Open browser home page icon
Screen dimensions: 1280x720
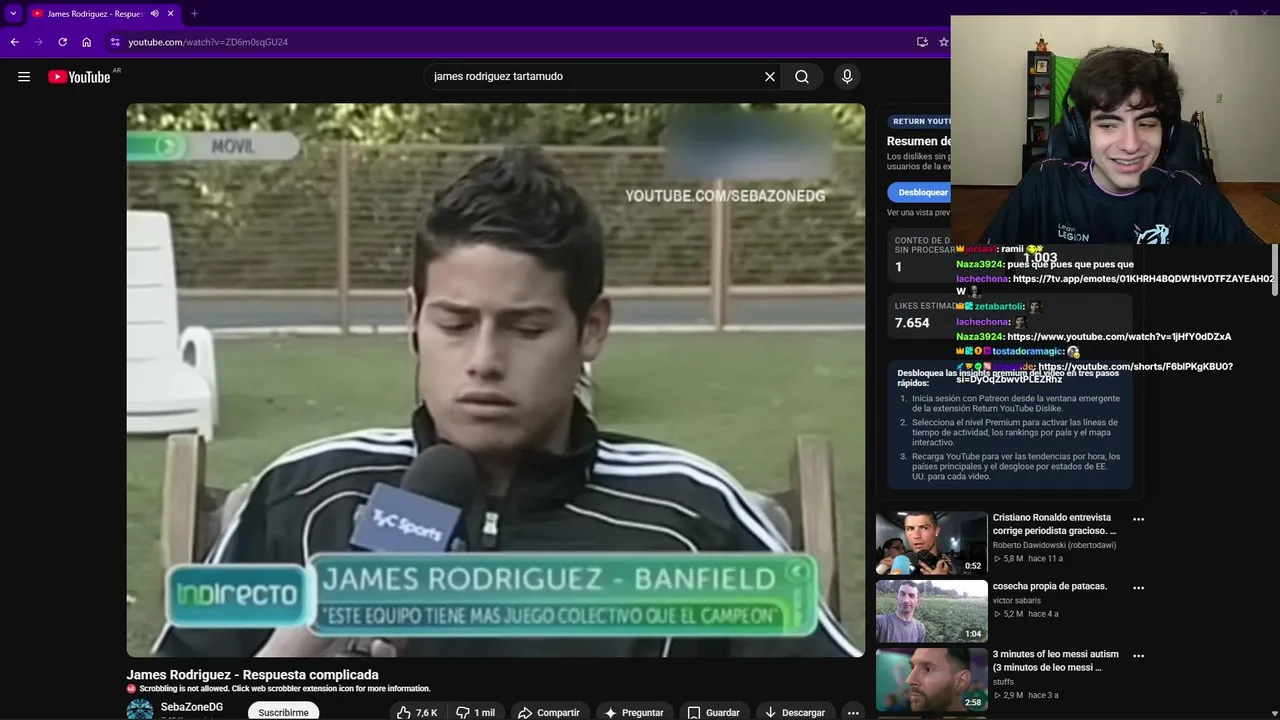tap(87, 42)
